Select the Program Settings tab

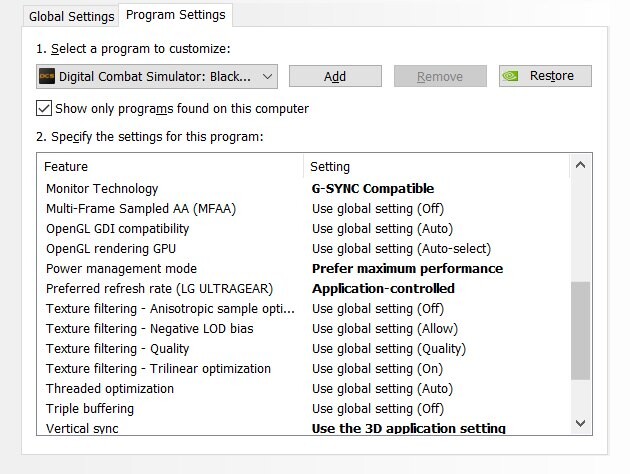click(x=176, y=15)
